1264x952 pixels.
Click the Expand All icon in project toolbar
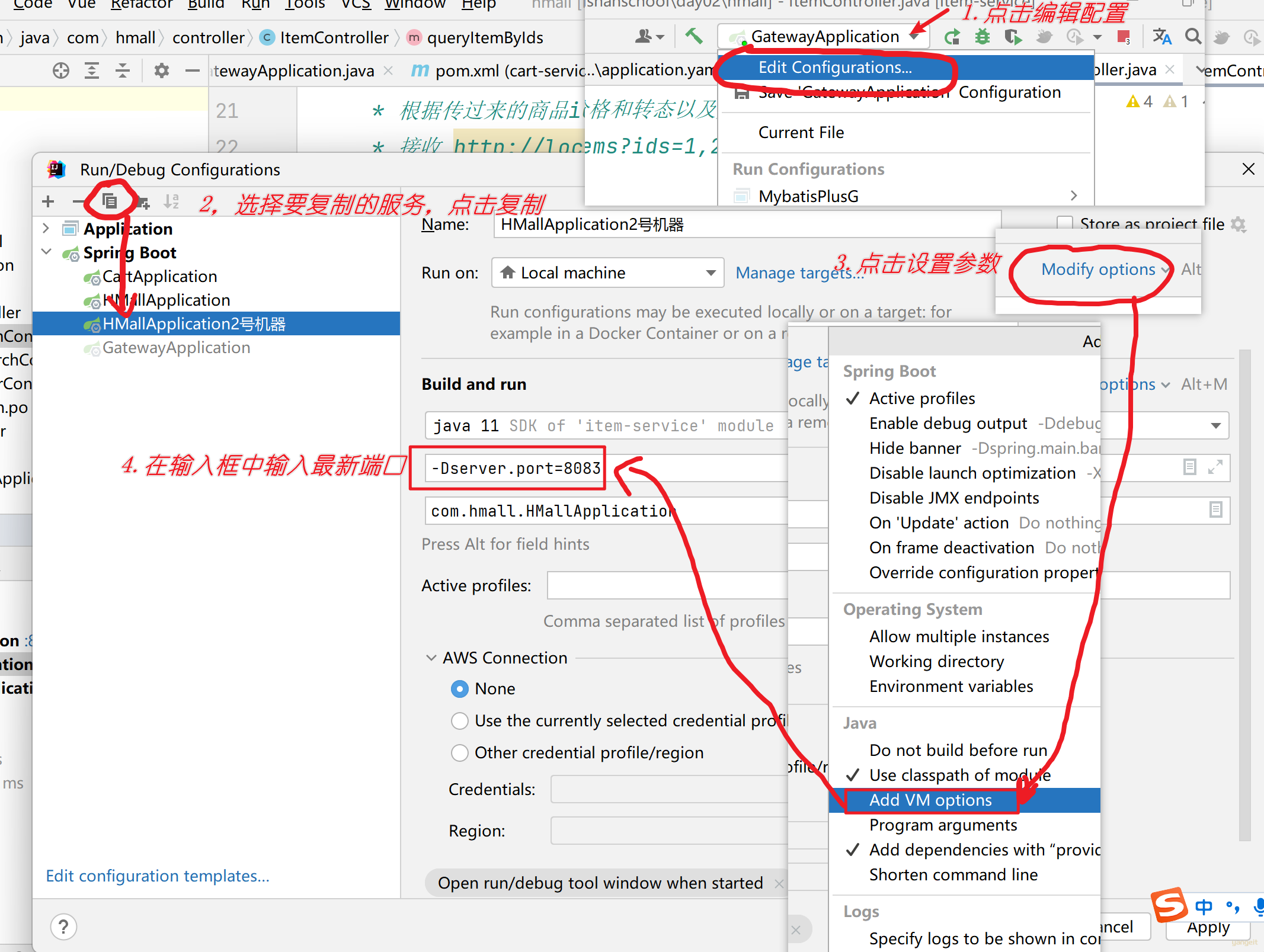point(92,71)
